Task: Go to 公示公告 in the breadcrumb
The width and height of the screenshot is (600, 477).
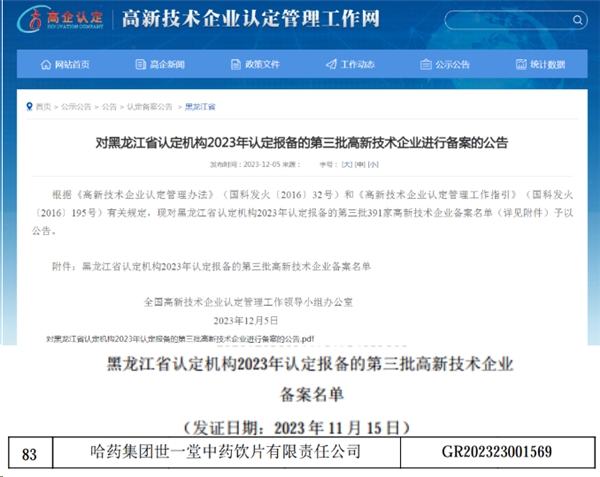Action: click(x=76, y=107)
